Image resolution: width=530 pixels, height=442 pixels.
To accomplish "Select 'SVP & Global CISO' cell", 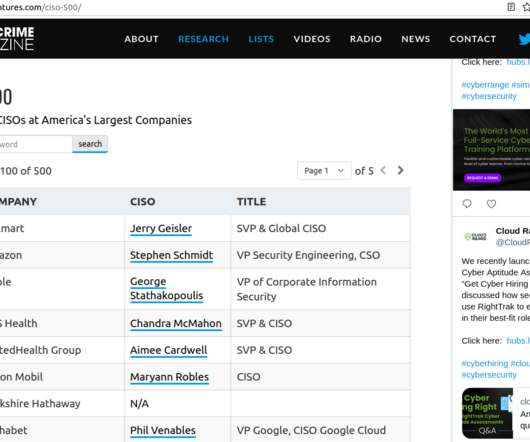I will click(x=320, y=228).
